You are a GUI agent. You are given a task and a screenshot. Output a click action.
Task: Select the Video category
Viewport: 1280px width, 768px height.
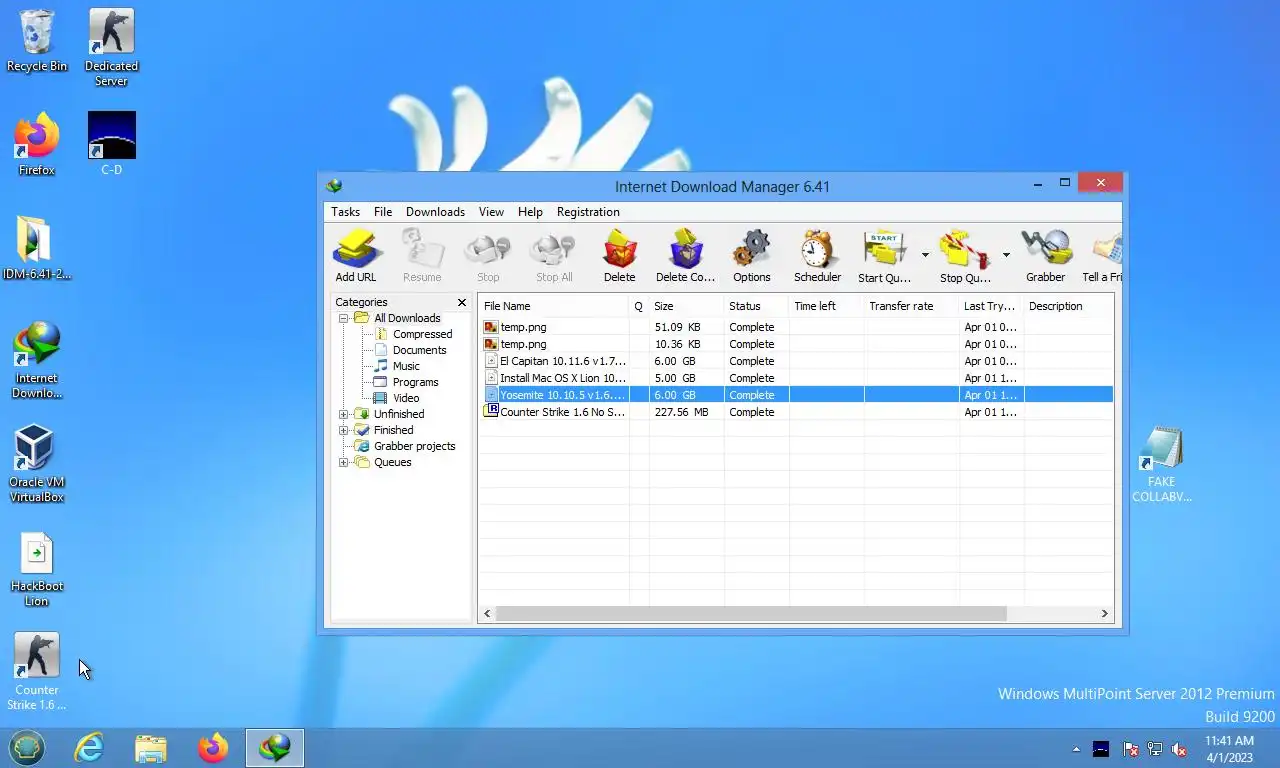(x=406, y=398)
